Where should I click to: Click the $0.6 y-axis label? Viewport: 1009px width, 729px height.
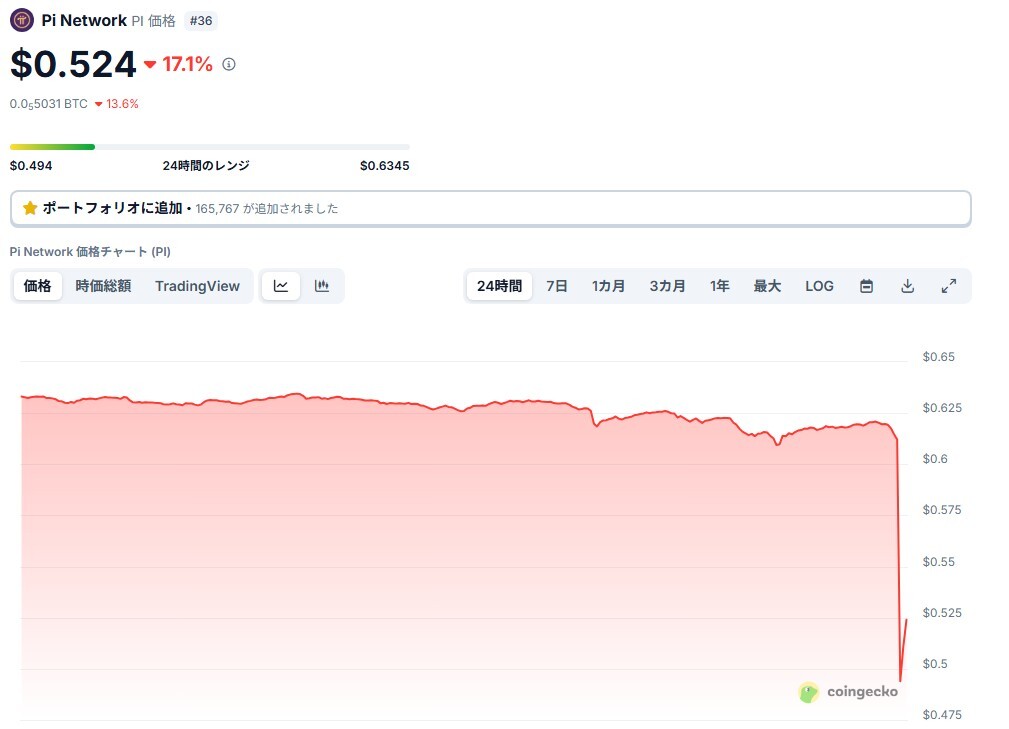click(935, 459)
